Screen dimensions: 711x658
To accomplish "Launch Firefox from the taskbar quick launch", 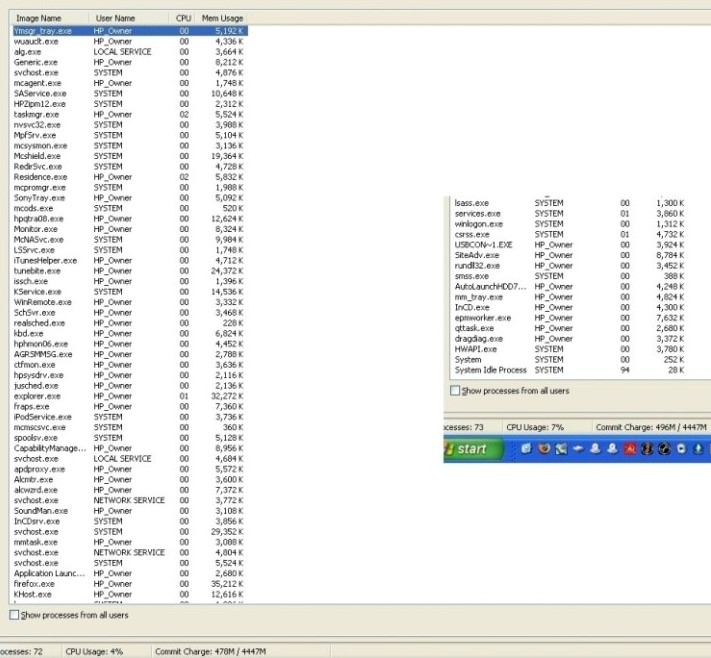I will (545, 449).
